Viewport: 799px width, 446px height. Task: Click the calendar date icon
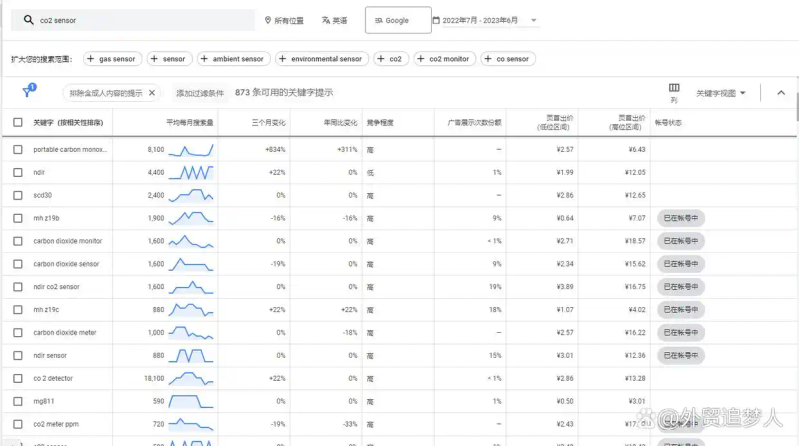436,20
